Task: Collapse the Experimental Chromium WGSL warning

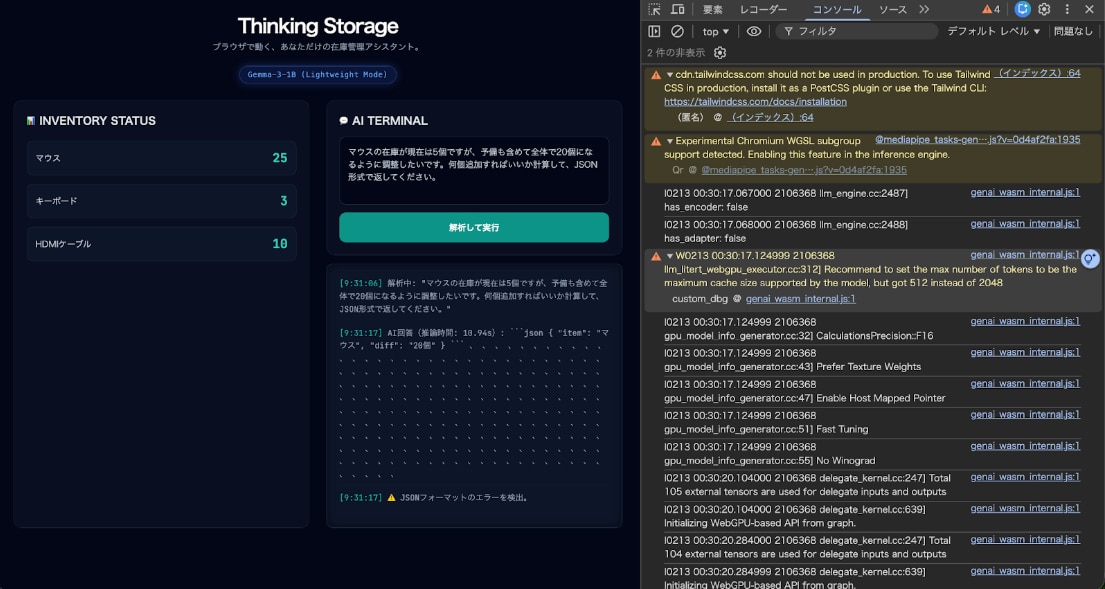Action: click(670, 141)
